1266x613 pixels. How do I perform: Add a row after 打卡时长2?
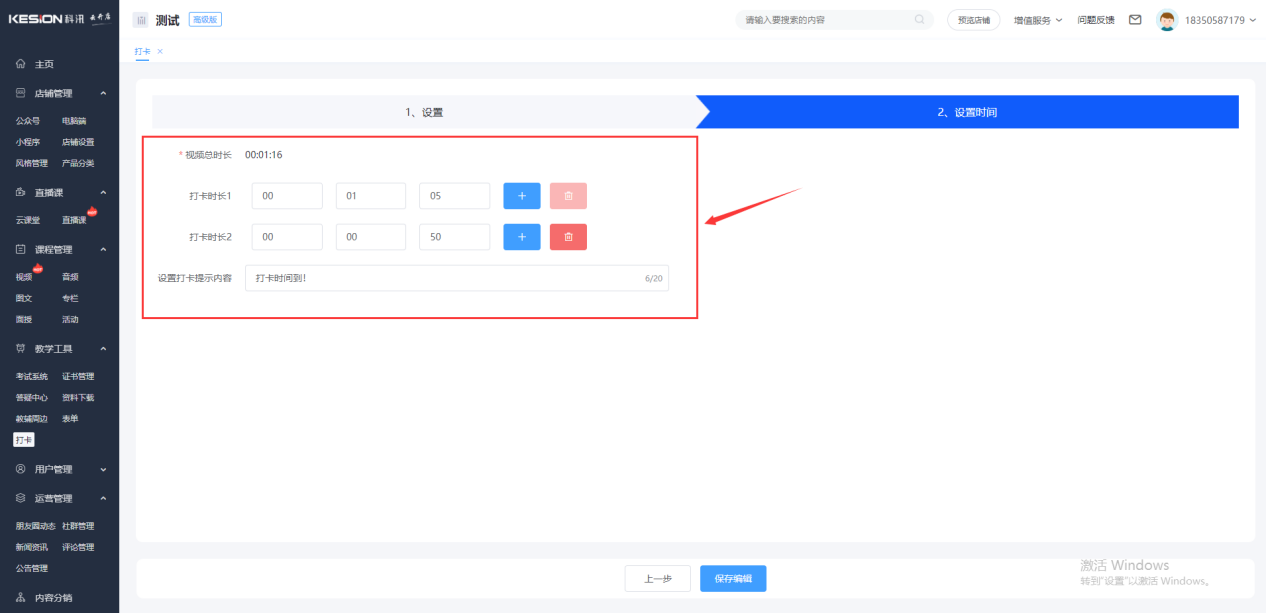521,237
